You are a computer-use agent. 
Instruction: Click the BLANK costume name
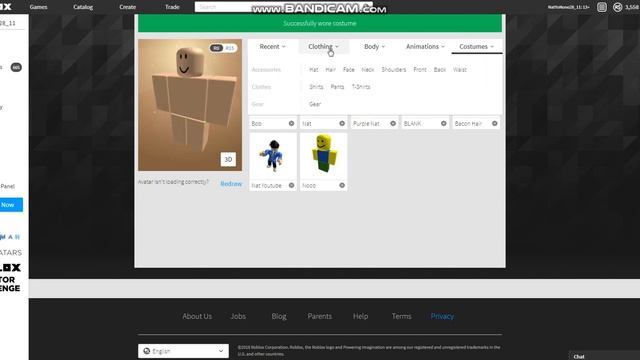(x=412, y=123)
